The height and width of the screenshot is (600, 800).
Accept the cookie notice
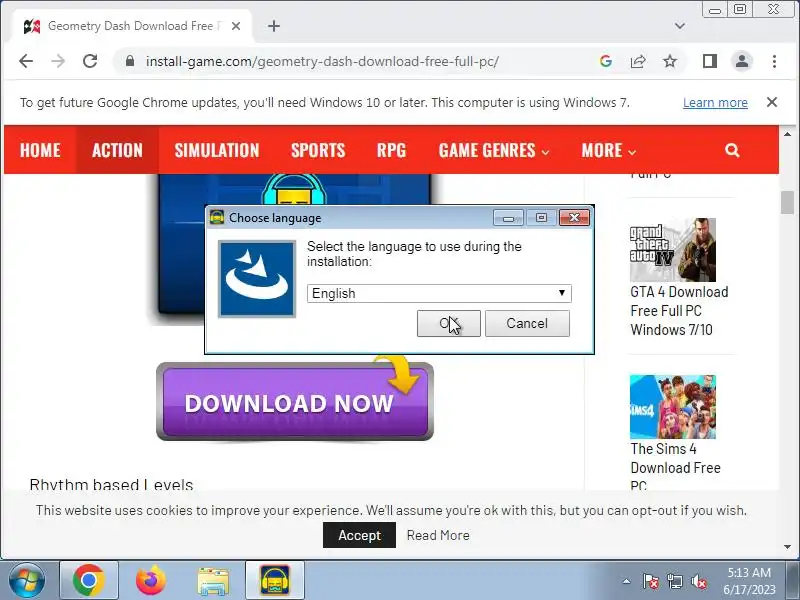[x=359, y=535]
